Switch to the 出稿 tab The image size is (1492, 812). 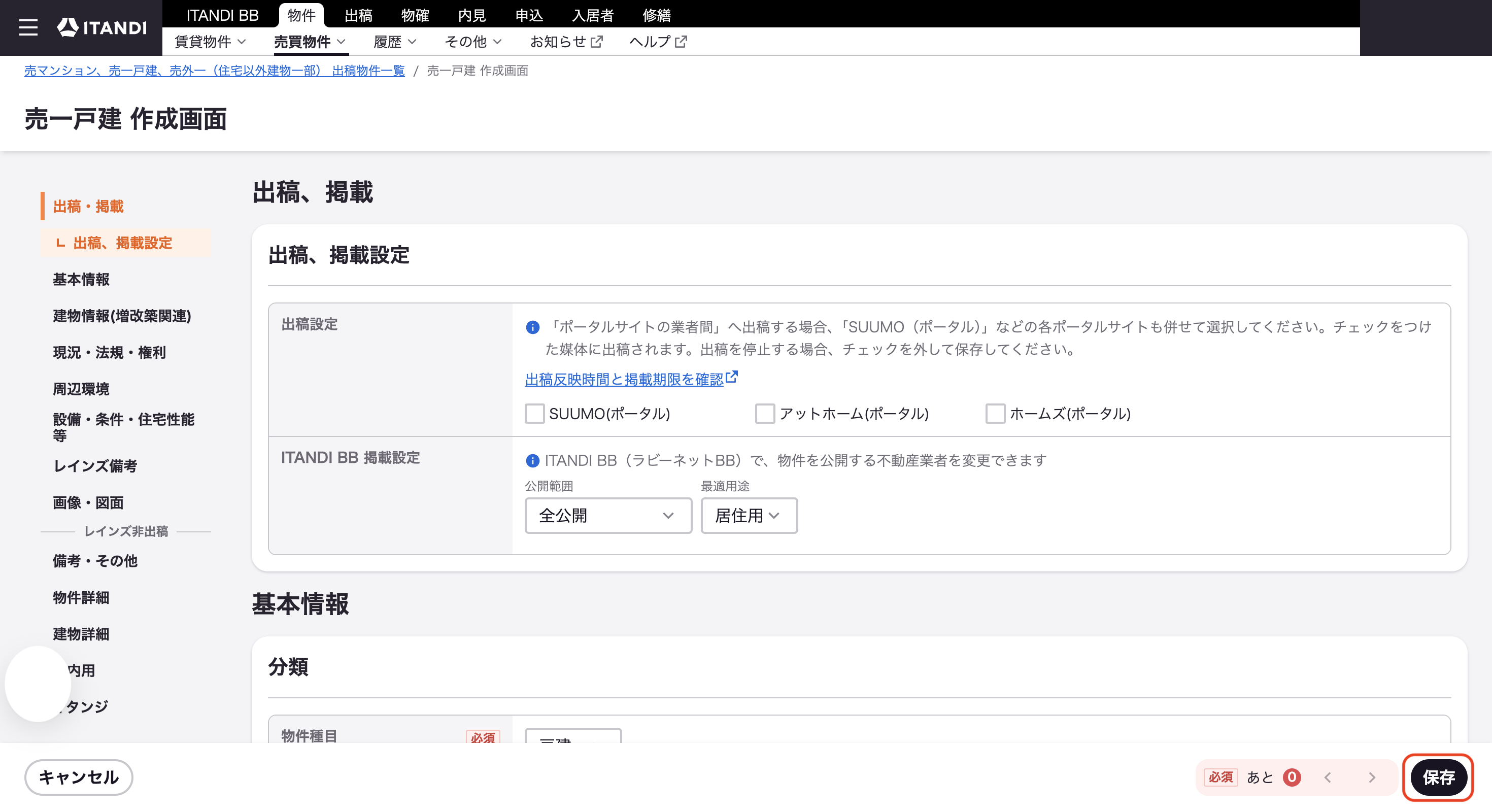pos(358,15)
